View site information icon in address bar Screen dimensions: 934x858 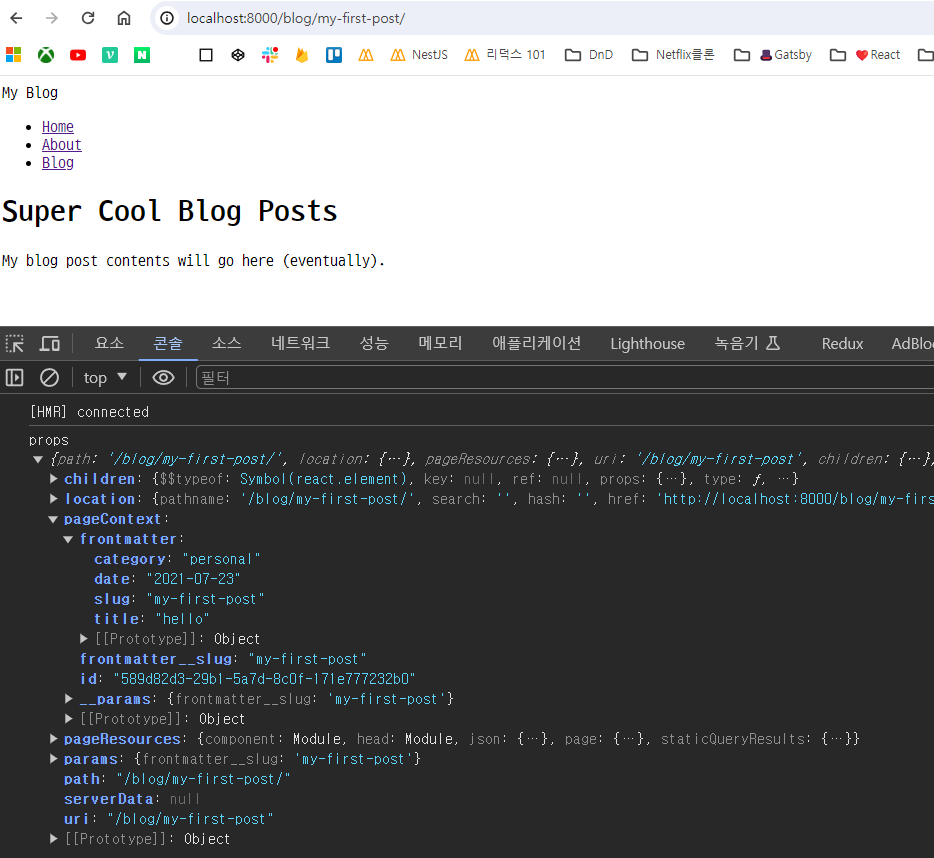coord(167,18)
